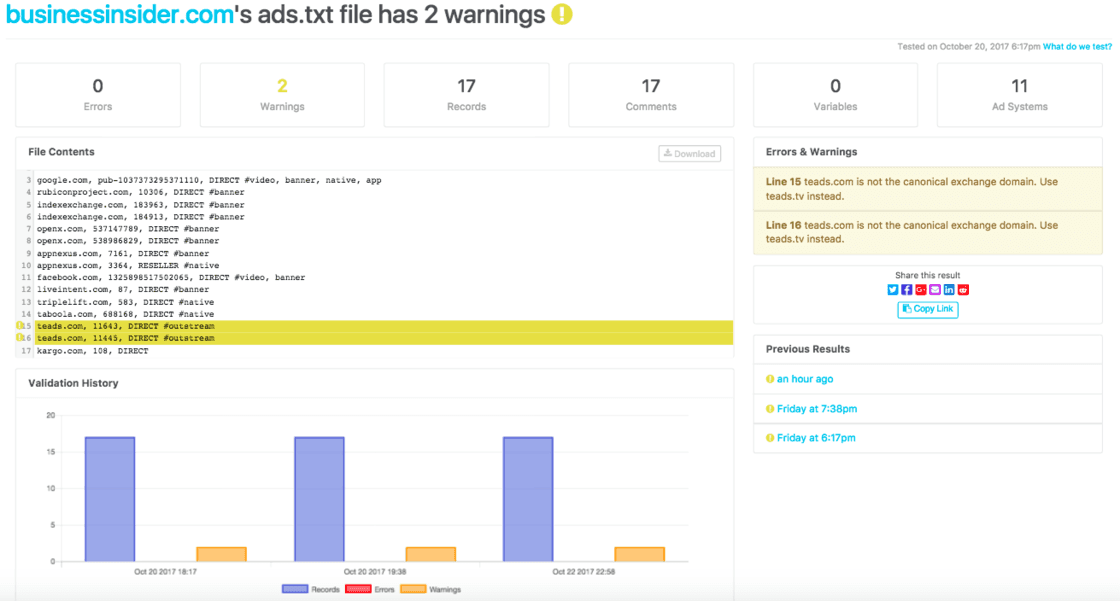Click Oct 20 19:38 warnings bar
This screenshot has height=601, width=1120.
coord(431,555)
